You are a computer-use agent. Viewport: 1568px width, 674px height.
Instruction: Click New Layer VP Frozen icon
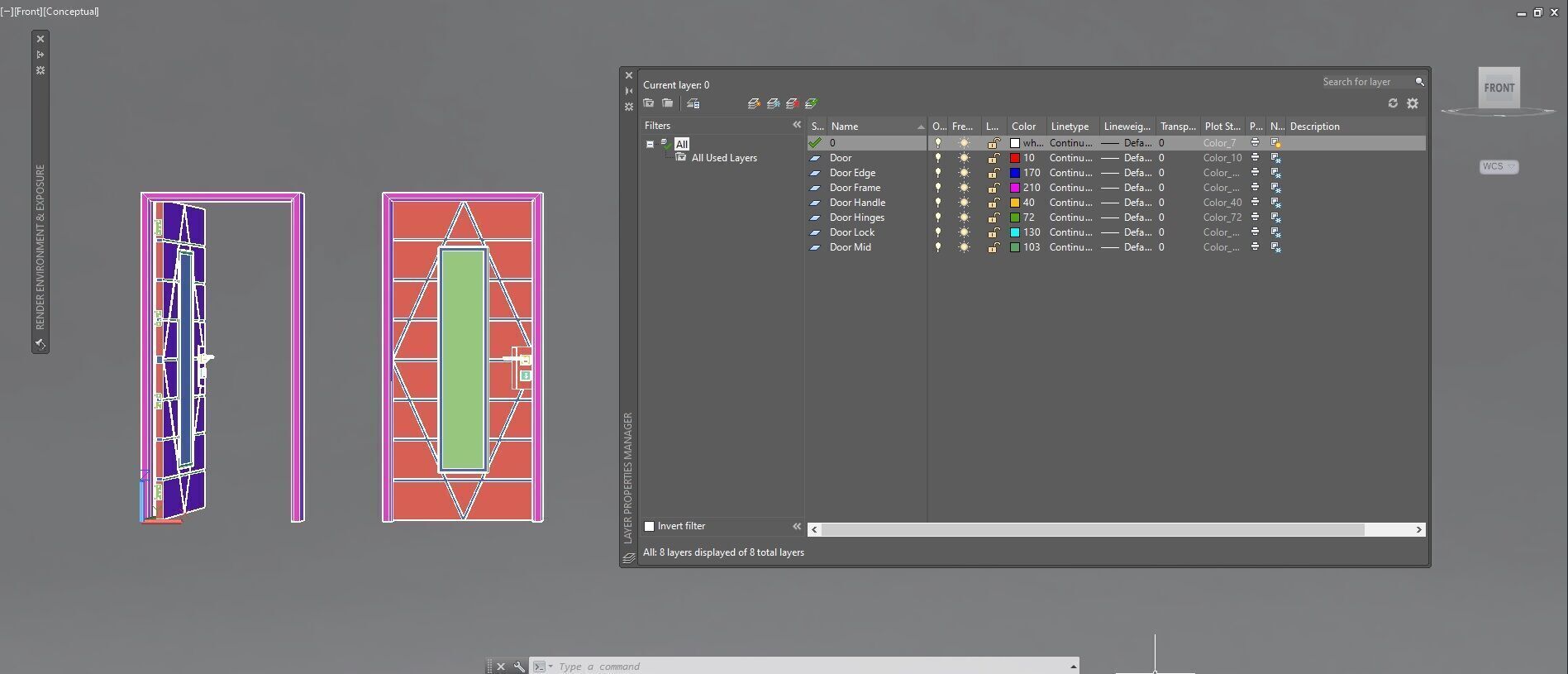[x=774, y=103]
